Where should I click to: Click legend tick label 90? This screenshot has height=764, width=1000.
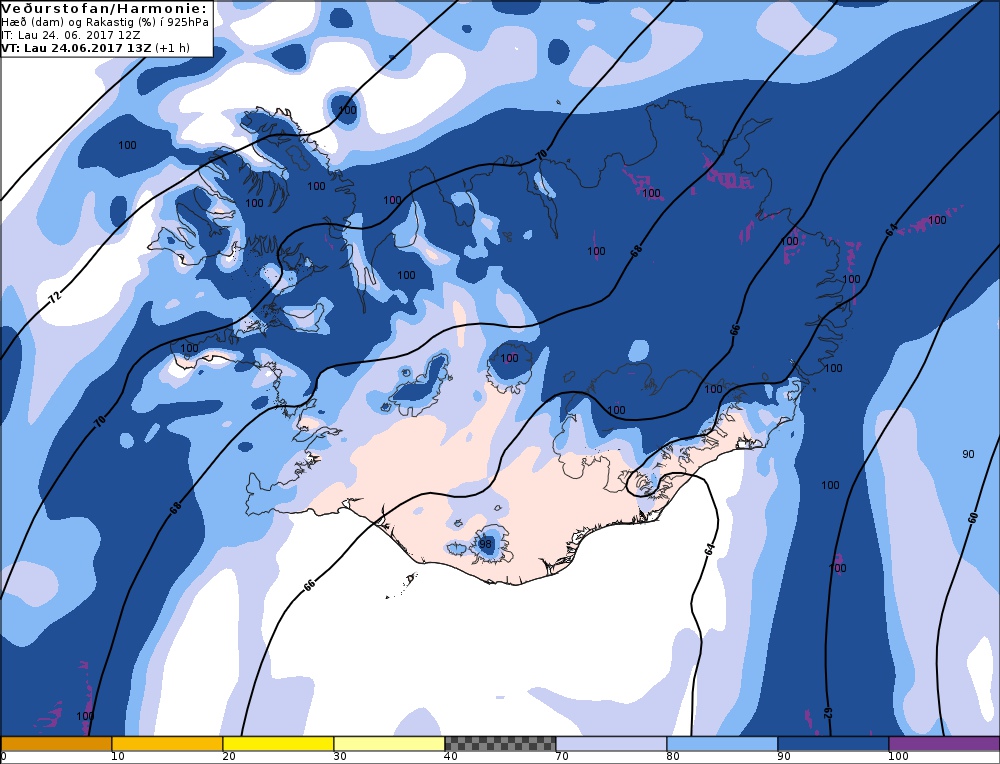click(x=784, y=756)
